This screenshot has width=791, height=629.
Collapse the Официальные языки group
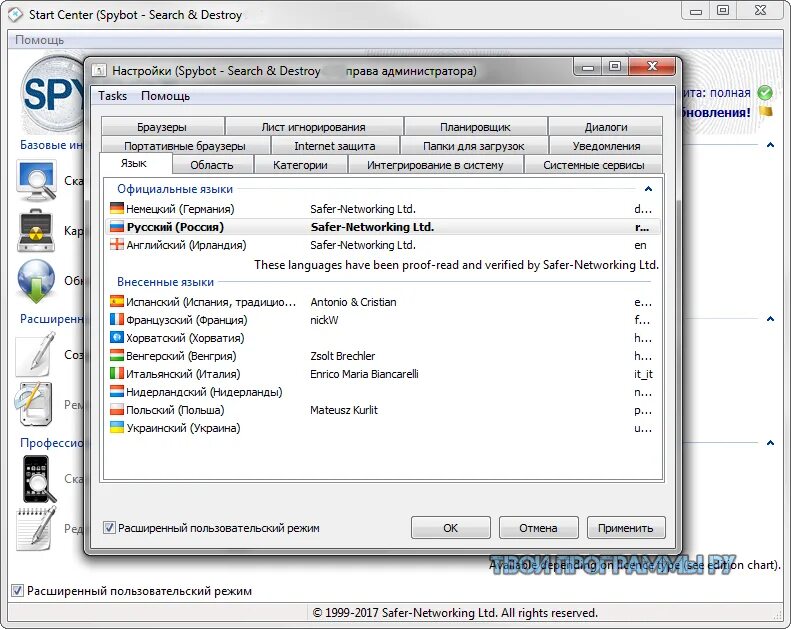tap(648, 189)
